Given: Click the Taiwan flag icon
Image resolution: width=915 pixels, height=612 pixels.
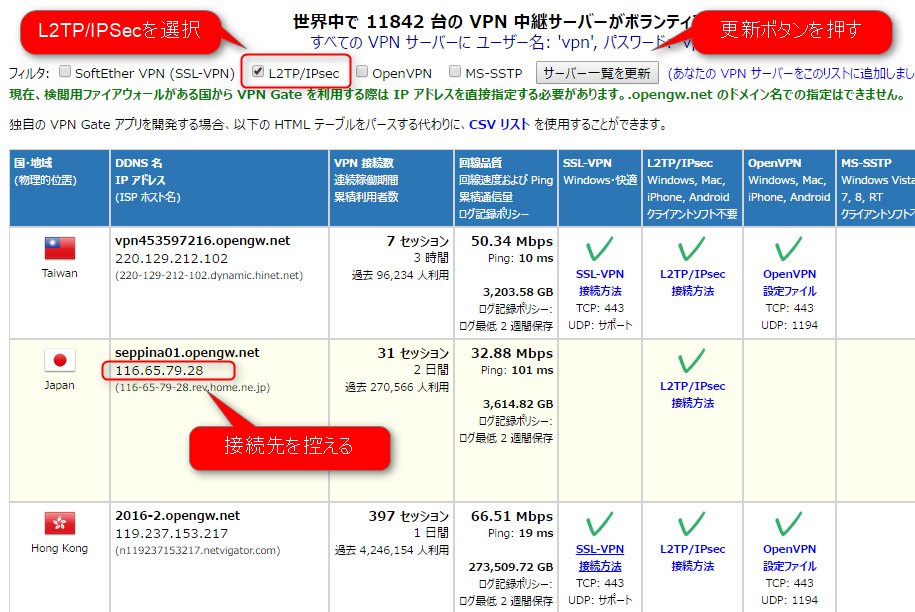Looking at the screenshot, I should pyautogui.click(x=60, y=248).
